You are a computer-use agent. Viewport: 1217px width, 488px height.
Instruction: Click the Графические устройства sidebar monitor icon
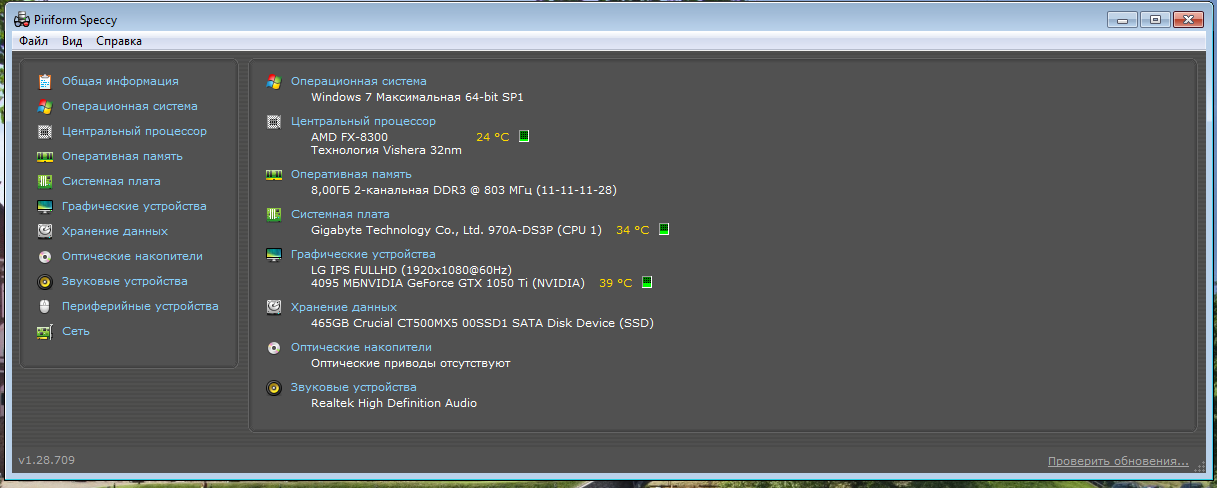coord(44,206)
